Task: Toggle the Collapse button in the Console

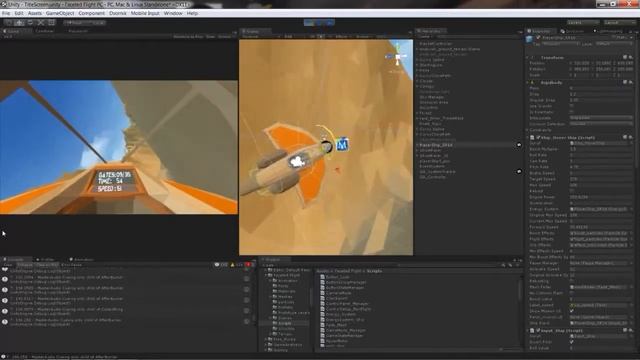Action: point(24,265)
